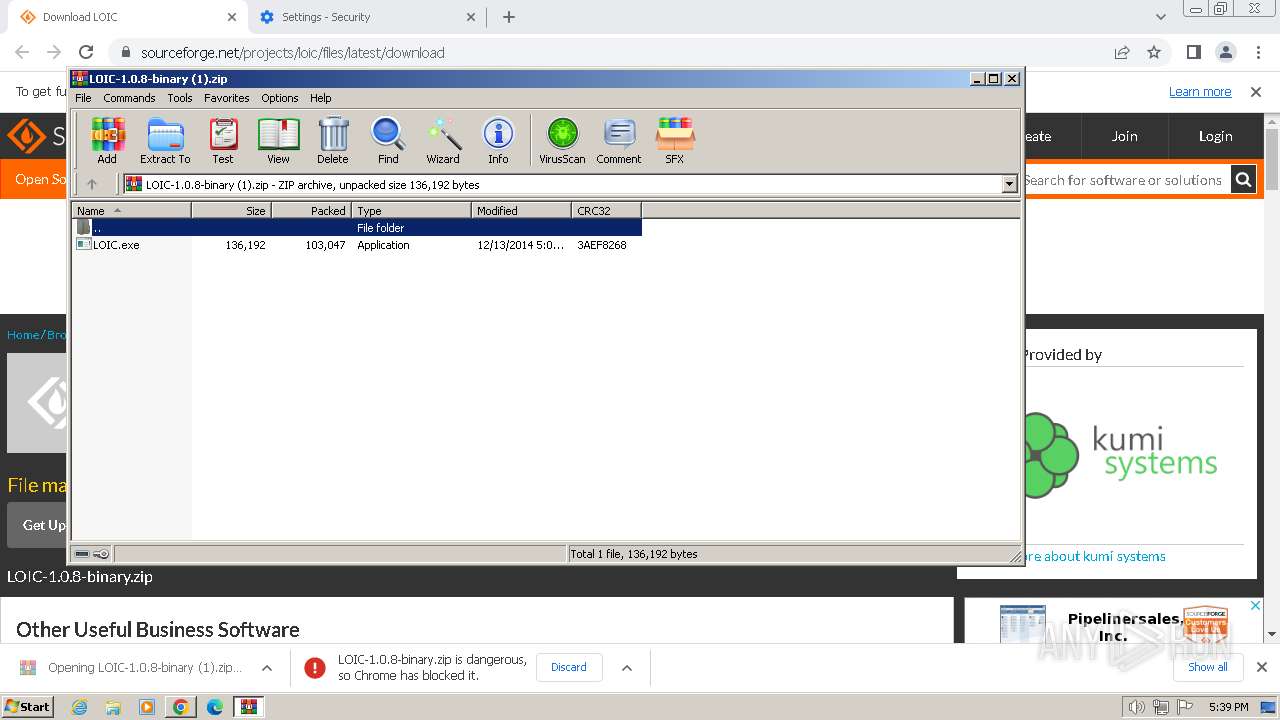Click the Extract To toolbar icon
The width and height of the screenshot is (1280, 720).
(x=165, y=140)
